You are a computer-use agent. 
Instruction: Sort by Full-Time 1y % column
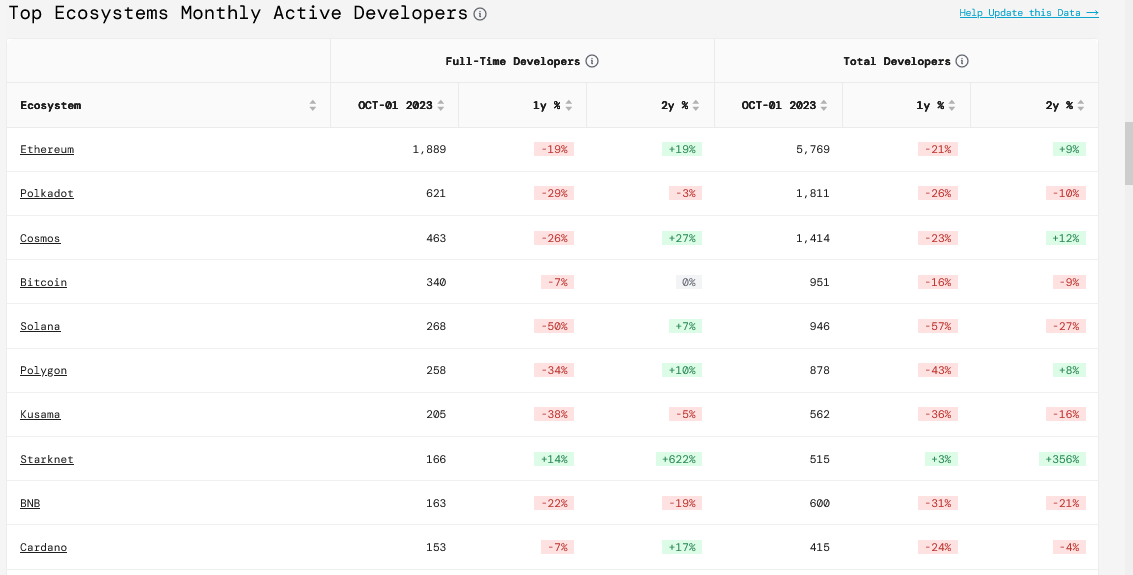coord(569,105)
